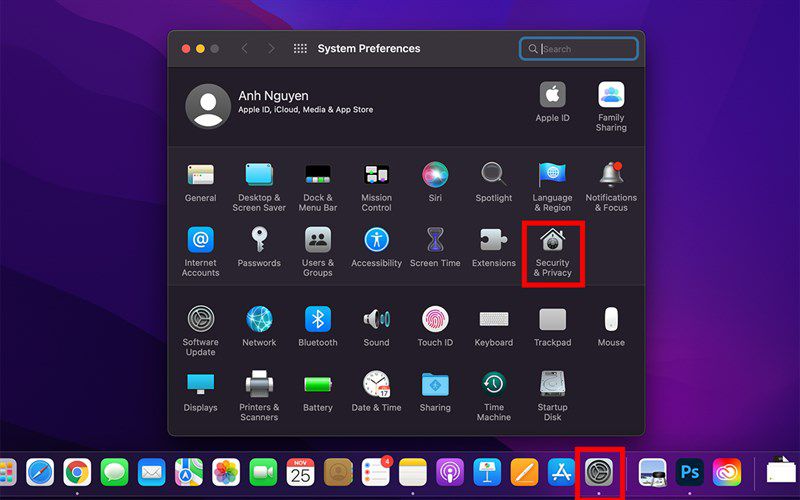This screenshot has width=800, height=500.
Task: Open the Passwords pane
Action: 259,247
